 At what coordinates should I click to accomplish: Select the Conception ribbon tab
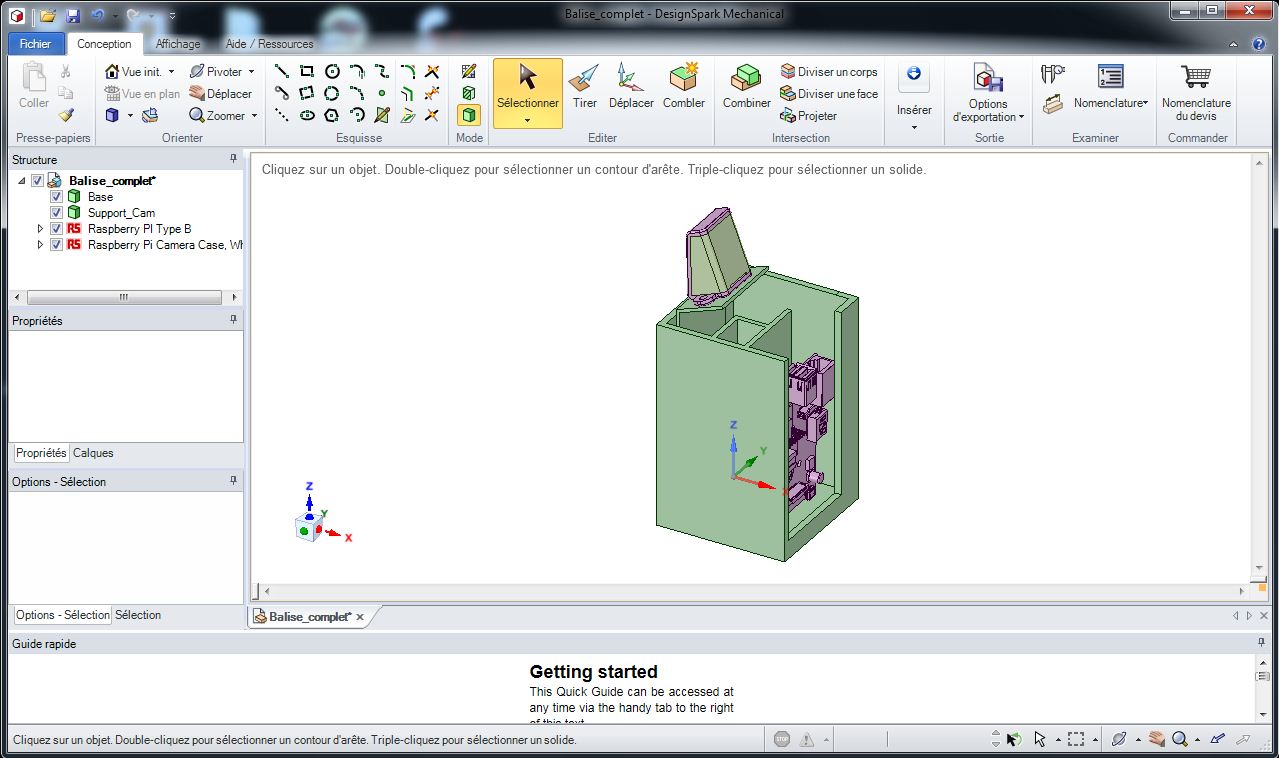click(x=104, y=44)
